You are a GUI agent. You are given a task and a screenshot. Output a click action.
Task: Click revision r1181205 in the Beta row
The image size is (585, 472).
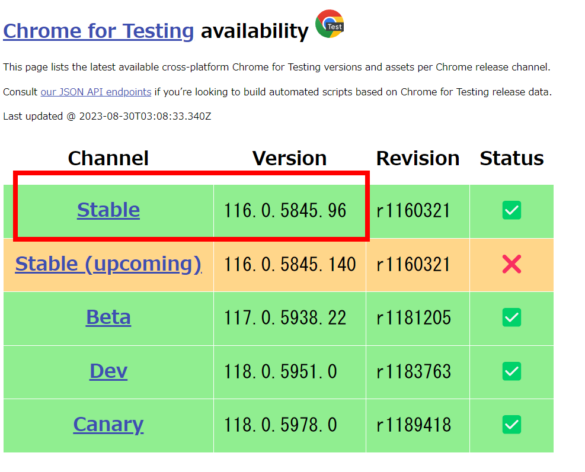[414, 318]
